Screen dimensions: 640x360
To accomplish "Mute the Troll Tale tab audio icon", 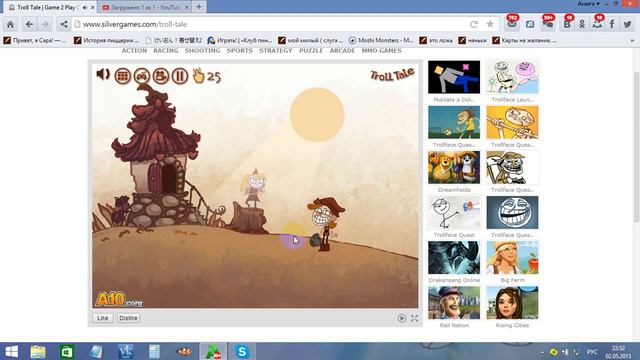I will pyautogui.click(x=85, y=7).
